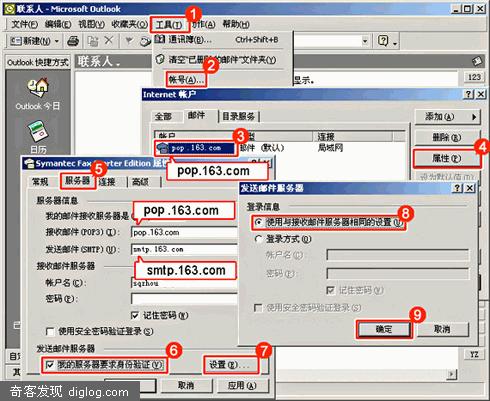
Task: Toggle the Remember password checkbox
Action: point(135,315)
